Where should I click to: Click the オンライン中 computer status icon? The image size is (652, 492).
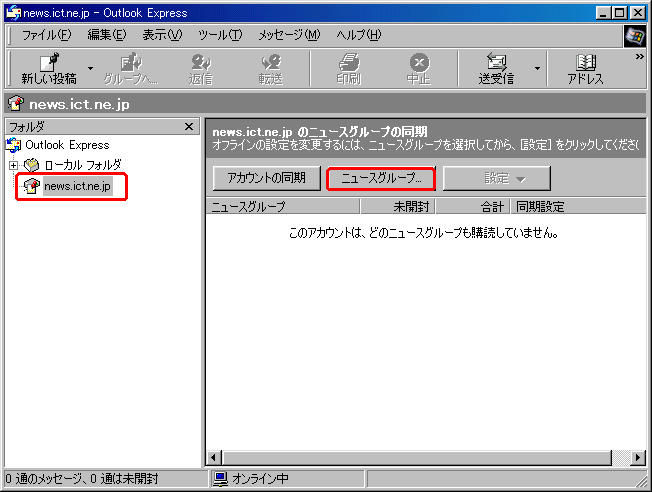220,479
